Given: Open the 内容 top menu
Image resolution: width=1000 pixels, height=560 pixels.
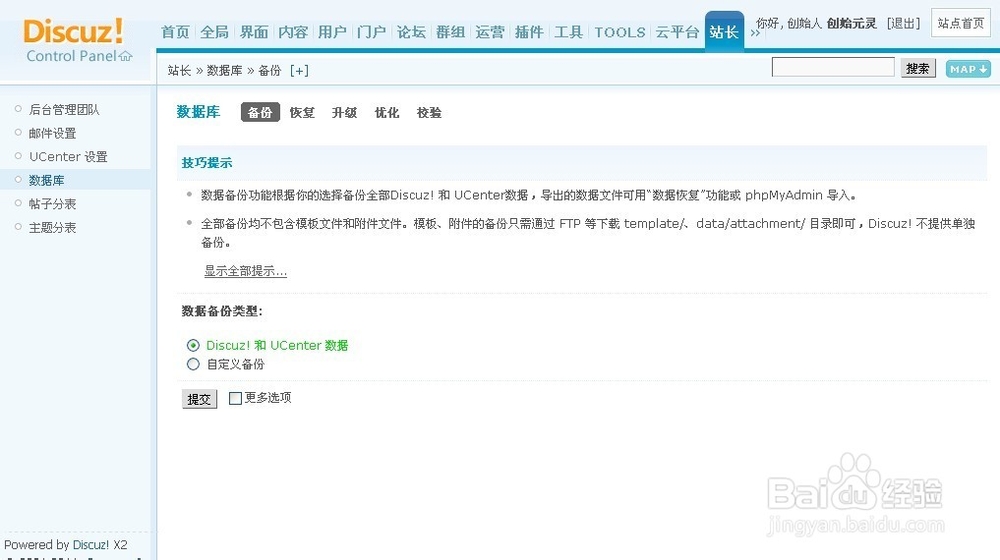Looking at the screenshot, I should pos(293,32).
